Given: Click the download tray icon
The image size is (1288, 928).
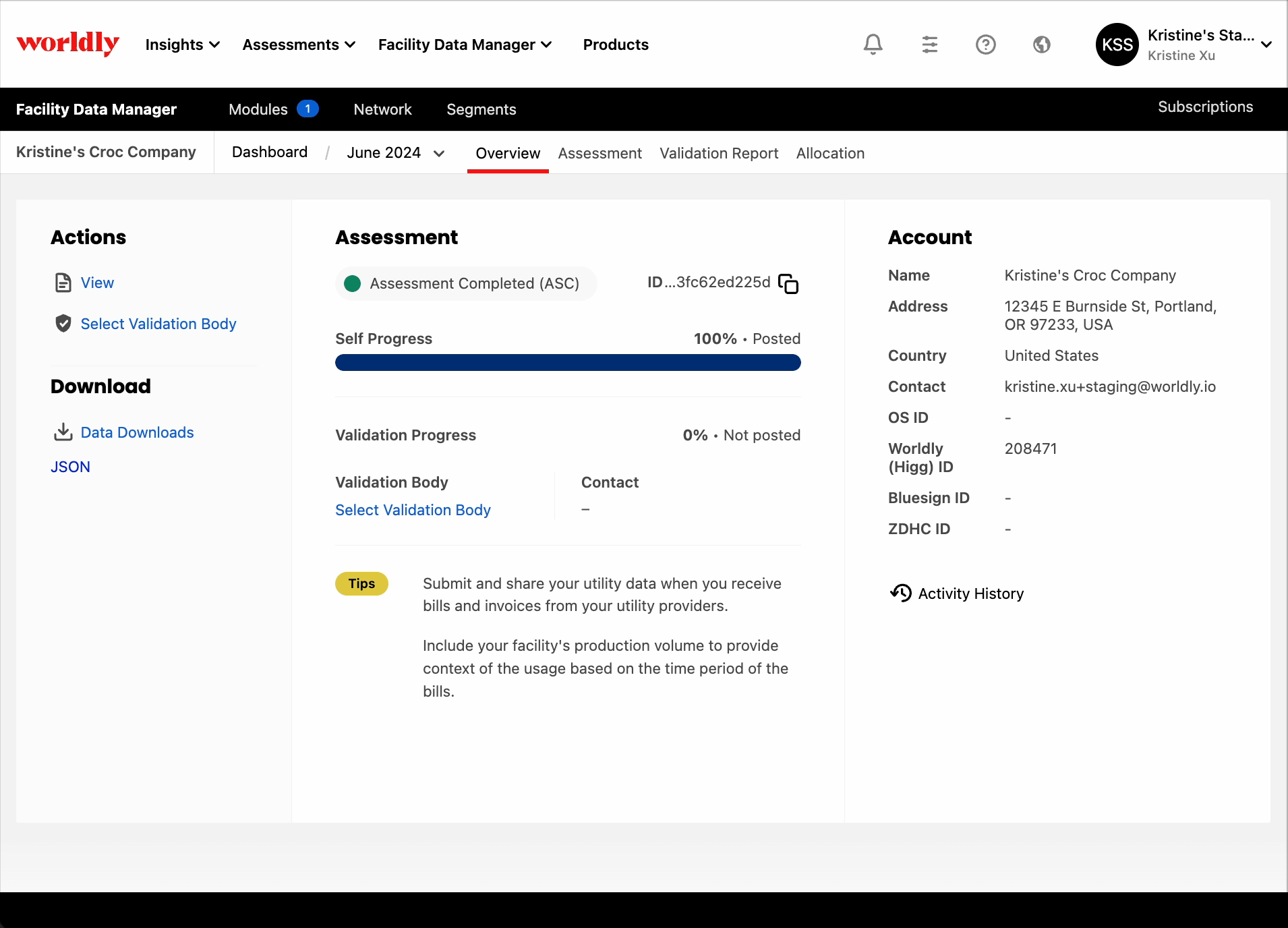Looking at the screenshot, I should (63, 432).
